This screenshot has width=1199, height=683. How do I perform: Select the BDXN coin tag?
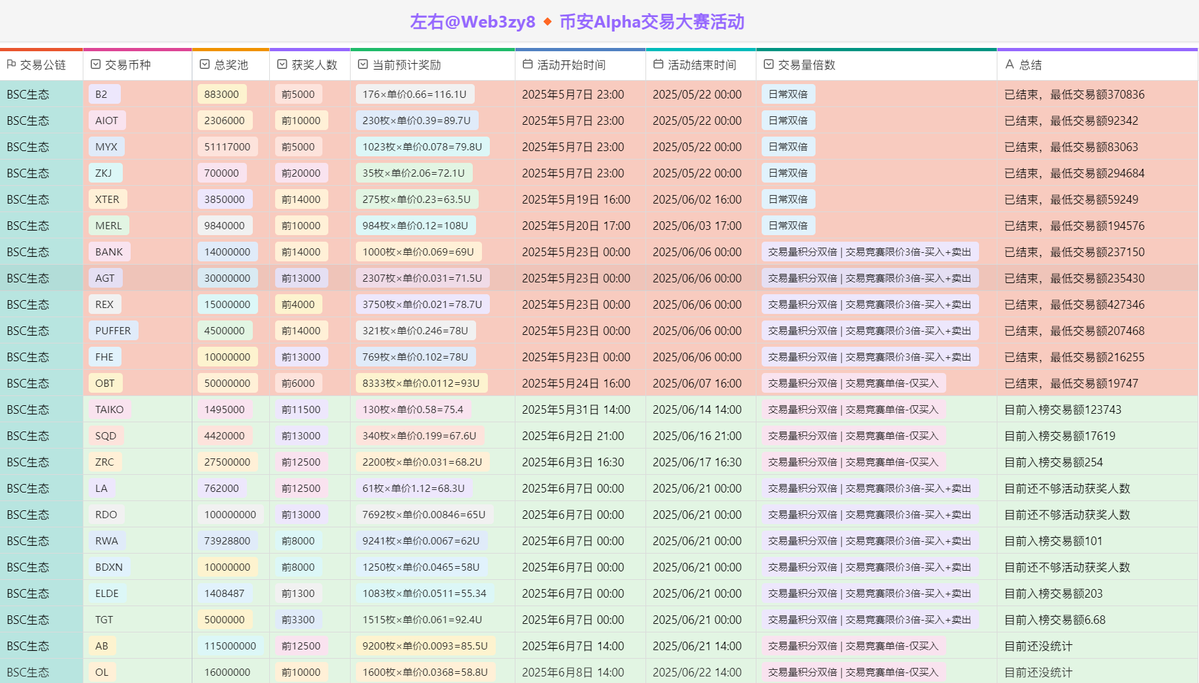109,568
